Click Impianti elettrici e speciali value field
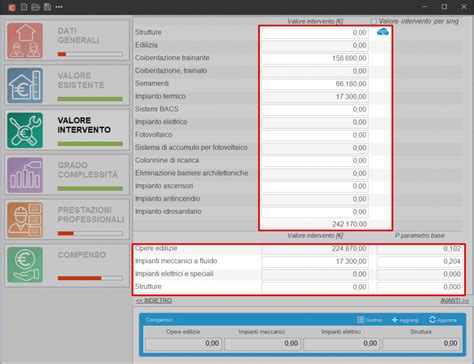The width and height of the screenshot is (474, 364). pos(315,274)
